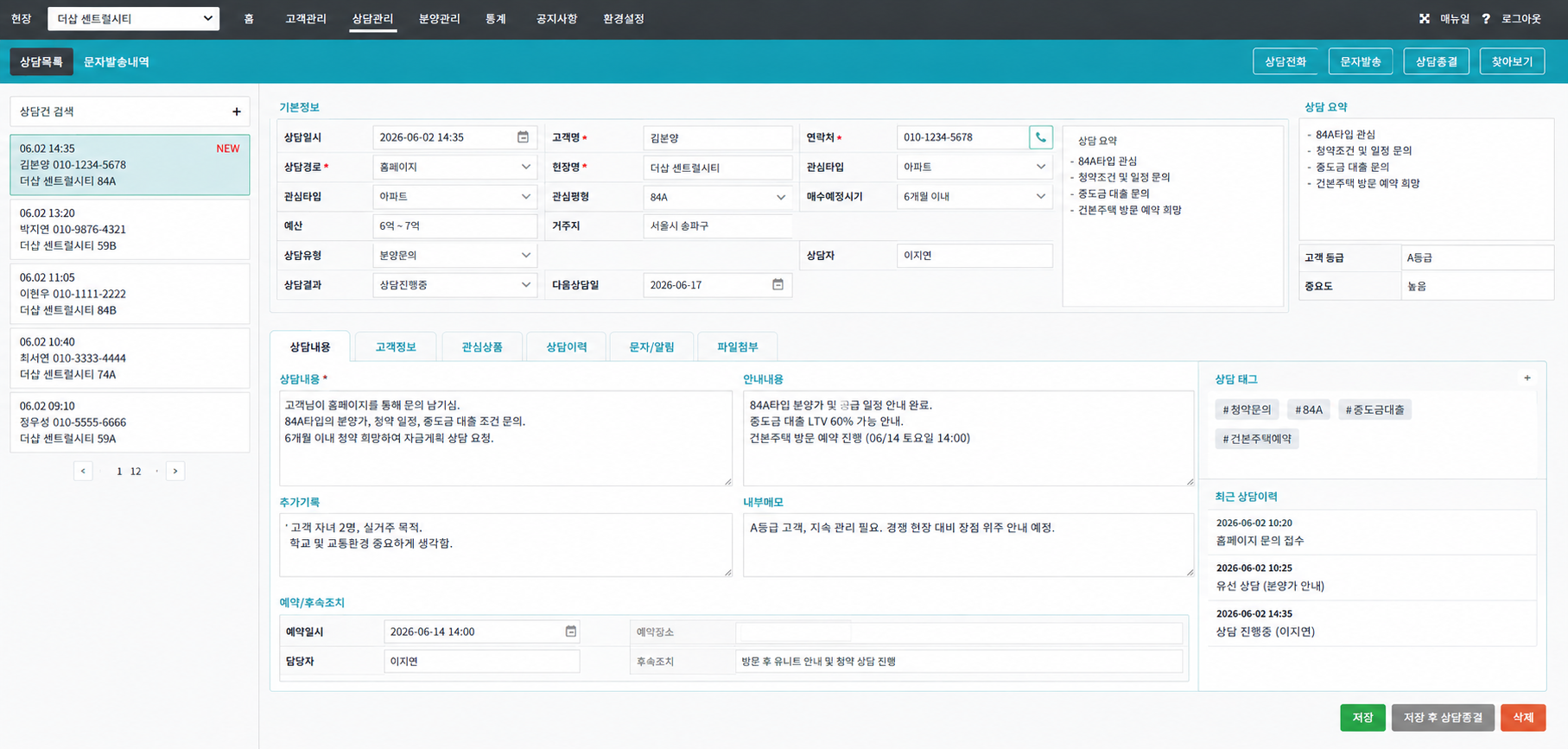Click the 저장 후 상담종결 button

(x=1443, y=717)
